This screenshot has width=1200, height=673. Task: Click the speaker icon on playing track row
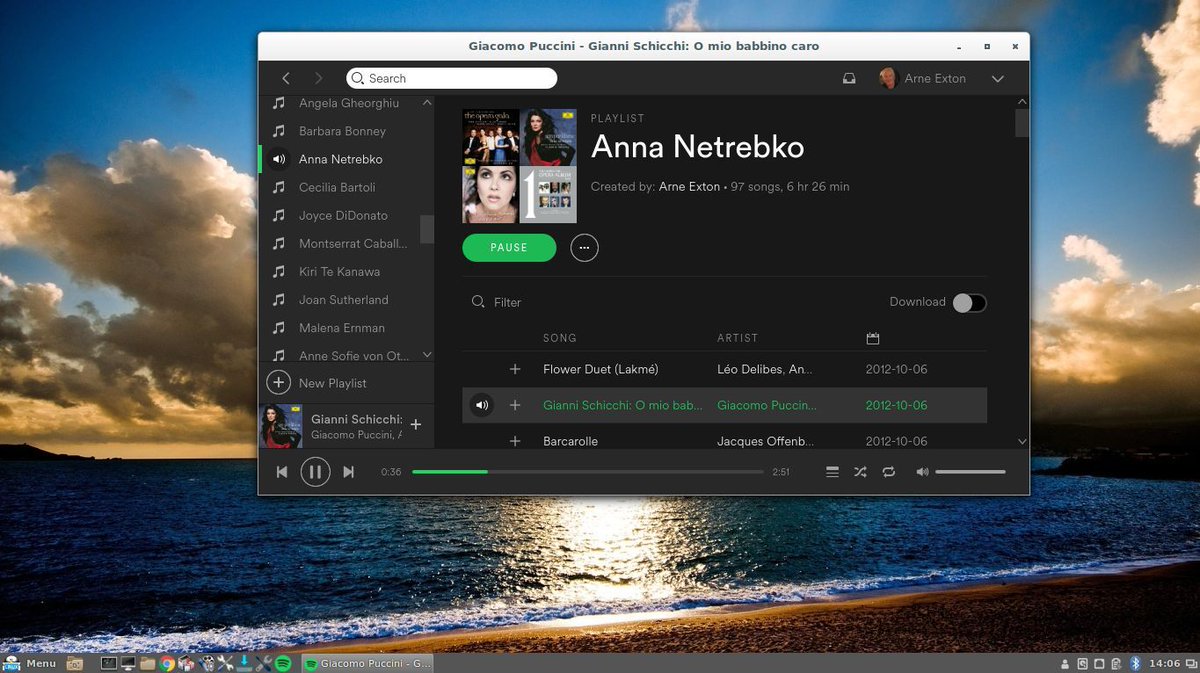pyautogui.click(x=482, y=405)
